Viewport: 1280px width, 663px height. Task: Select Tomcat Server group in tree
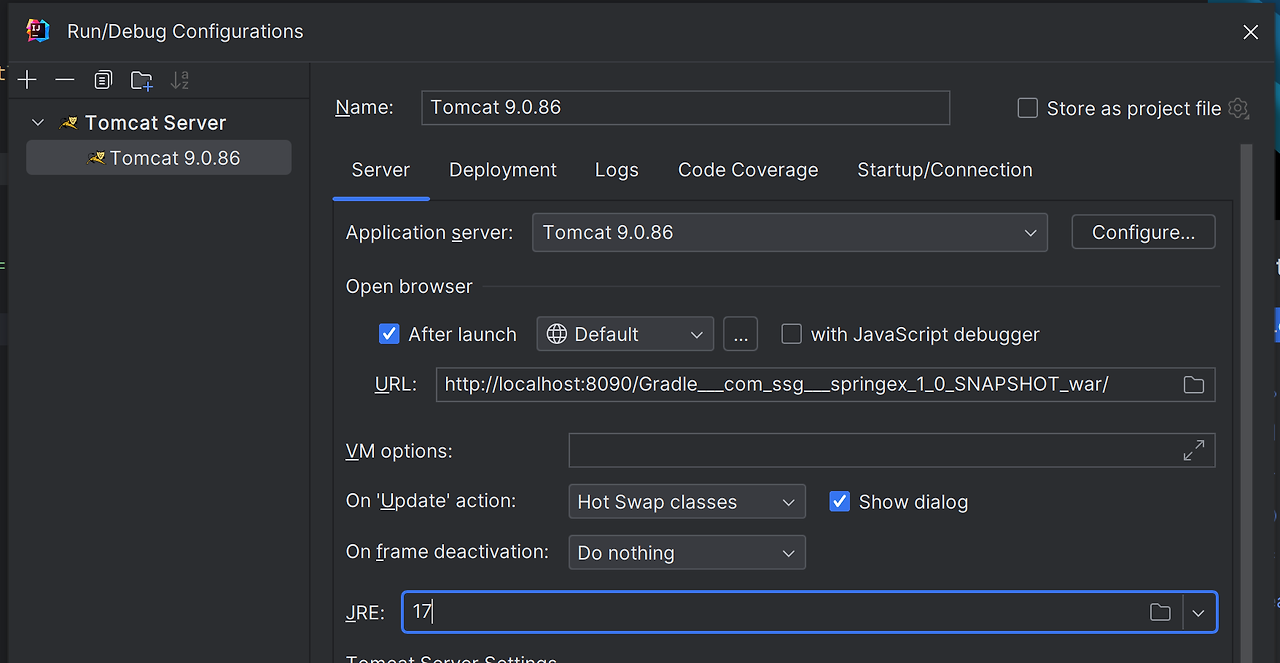click(155, 123)
